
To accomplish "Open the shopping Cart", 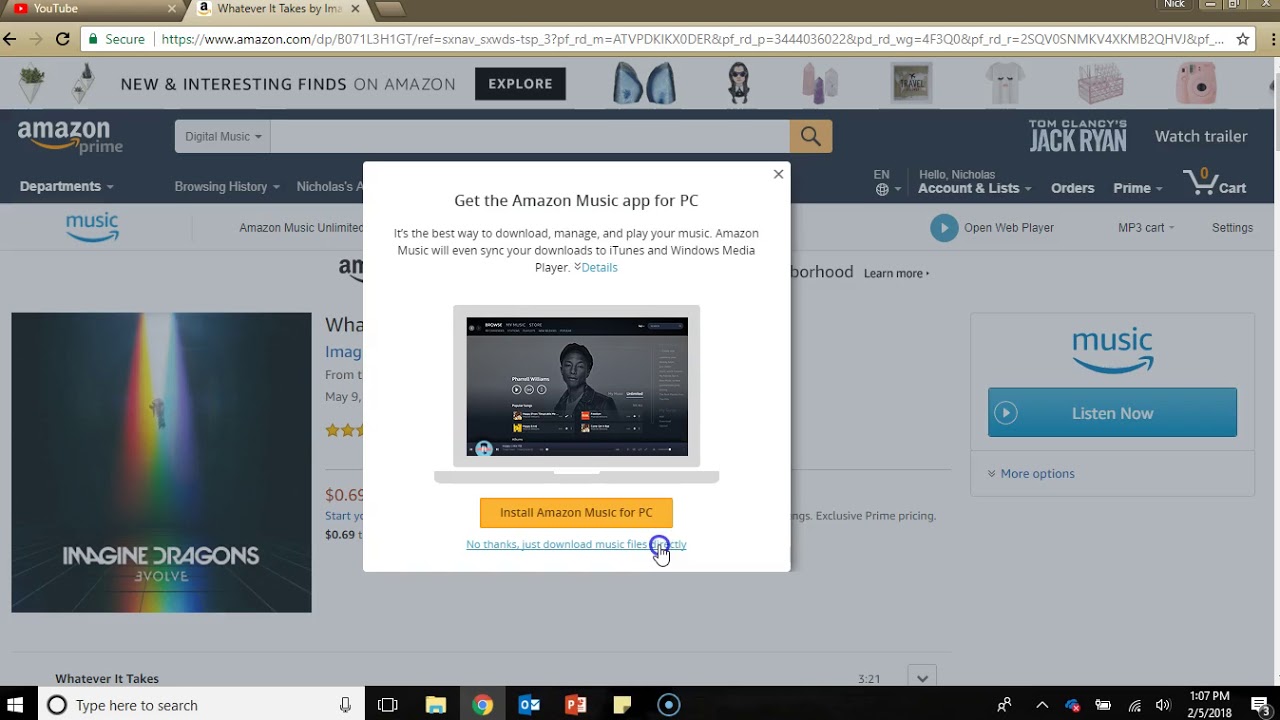I will click(x=1215, y=182).
